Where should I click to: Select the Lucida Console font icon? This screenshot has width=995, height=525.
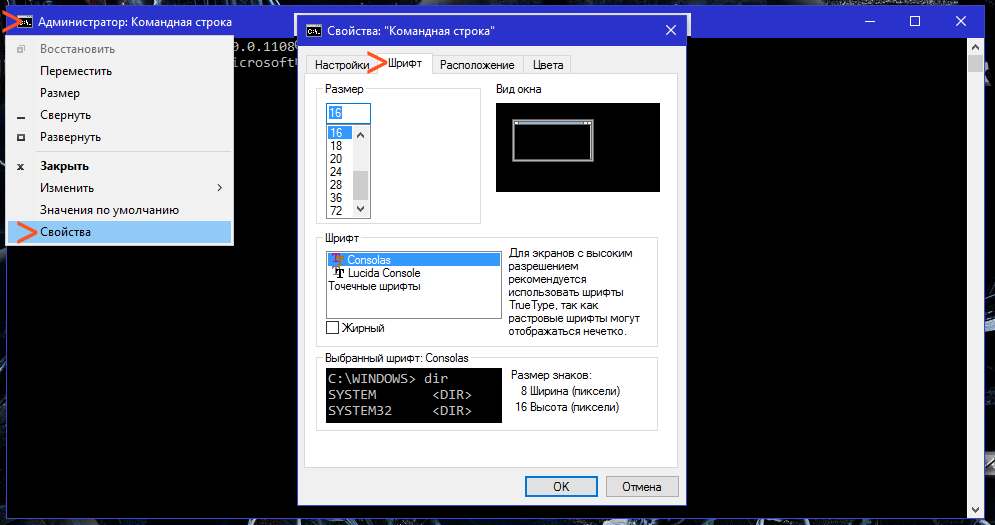tap(339, 273)
